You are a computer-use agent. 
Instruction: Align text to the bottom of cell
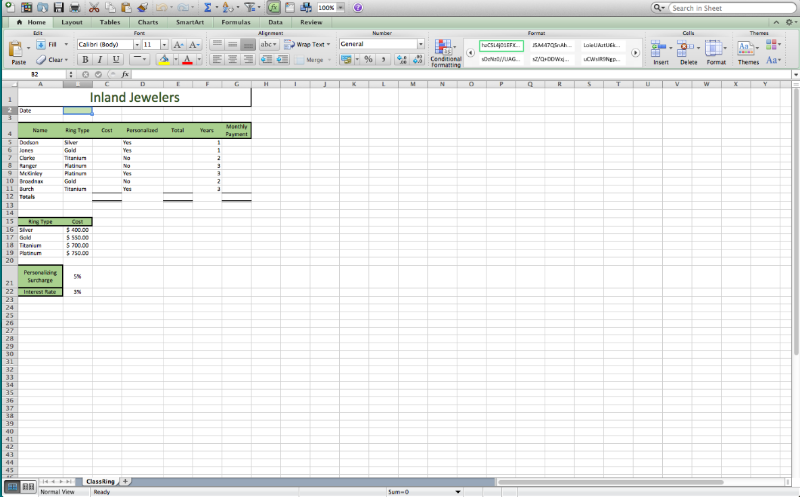coord(248,44)
